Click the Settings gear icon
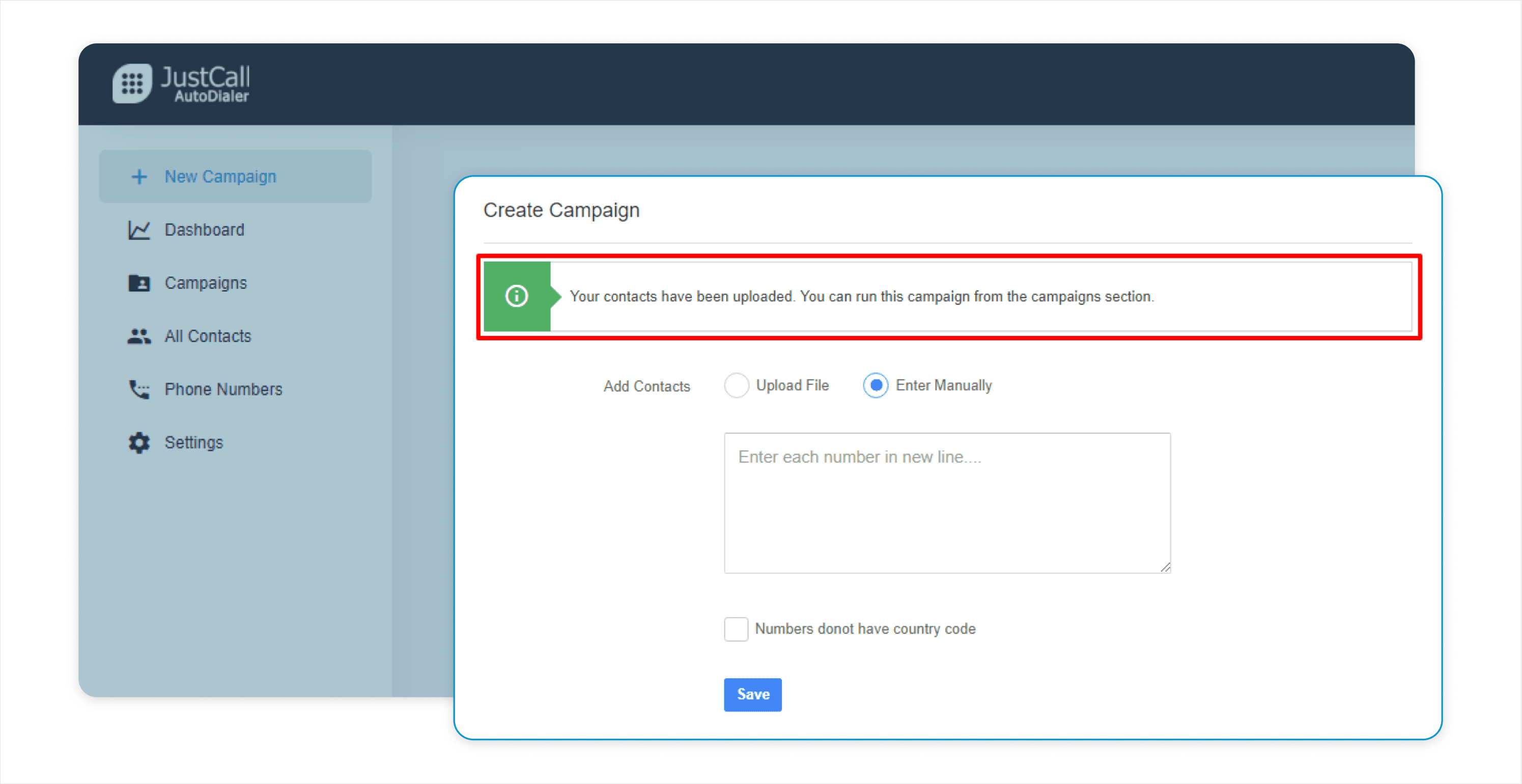This screenshot has width=1522, height=784. click(139, 442)
